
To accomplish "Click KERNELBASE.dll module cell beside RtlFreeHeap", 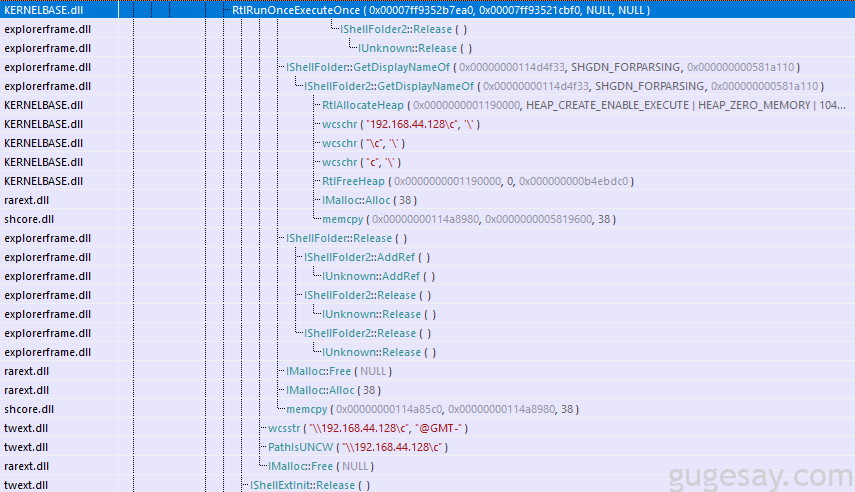I will coord(44,181).
